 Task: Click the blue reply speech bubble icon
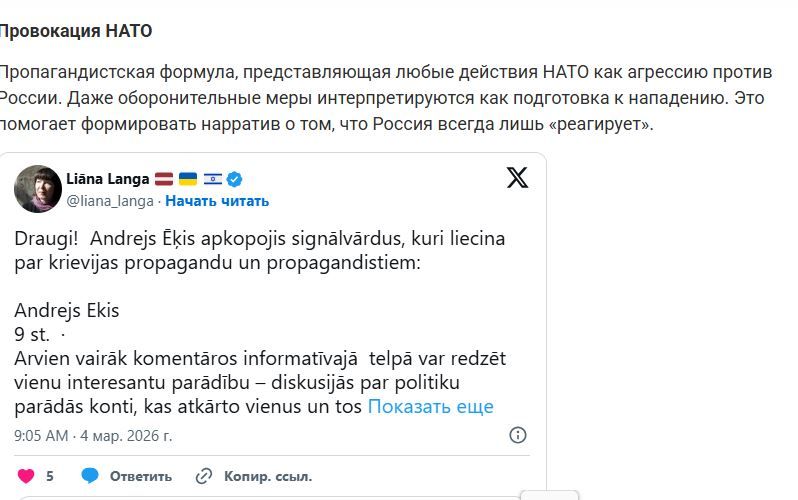coord(90,476)
